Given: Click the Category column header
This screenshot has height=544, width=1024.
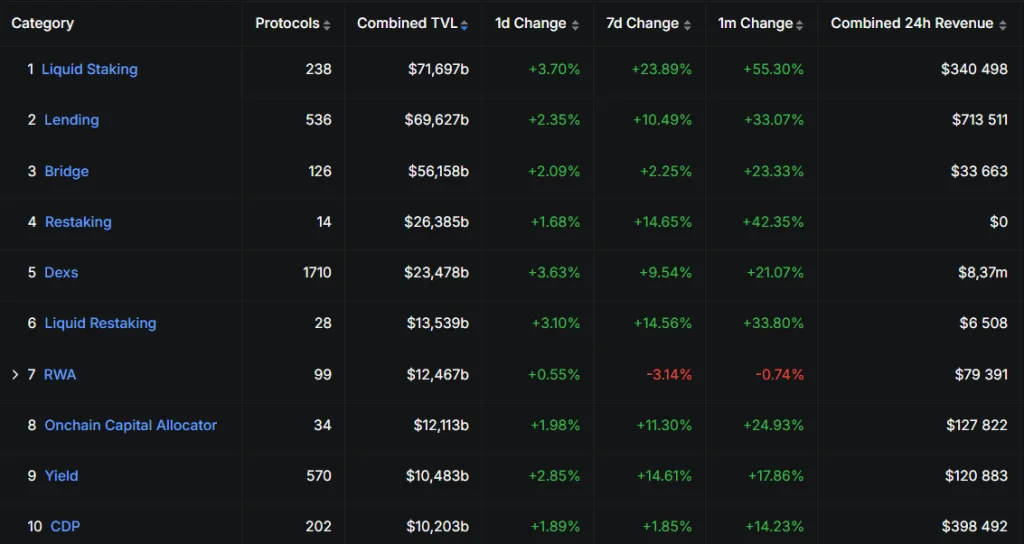Looking at the screenshot, I should [x=43, y=23].
